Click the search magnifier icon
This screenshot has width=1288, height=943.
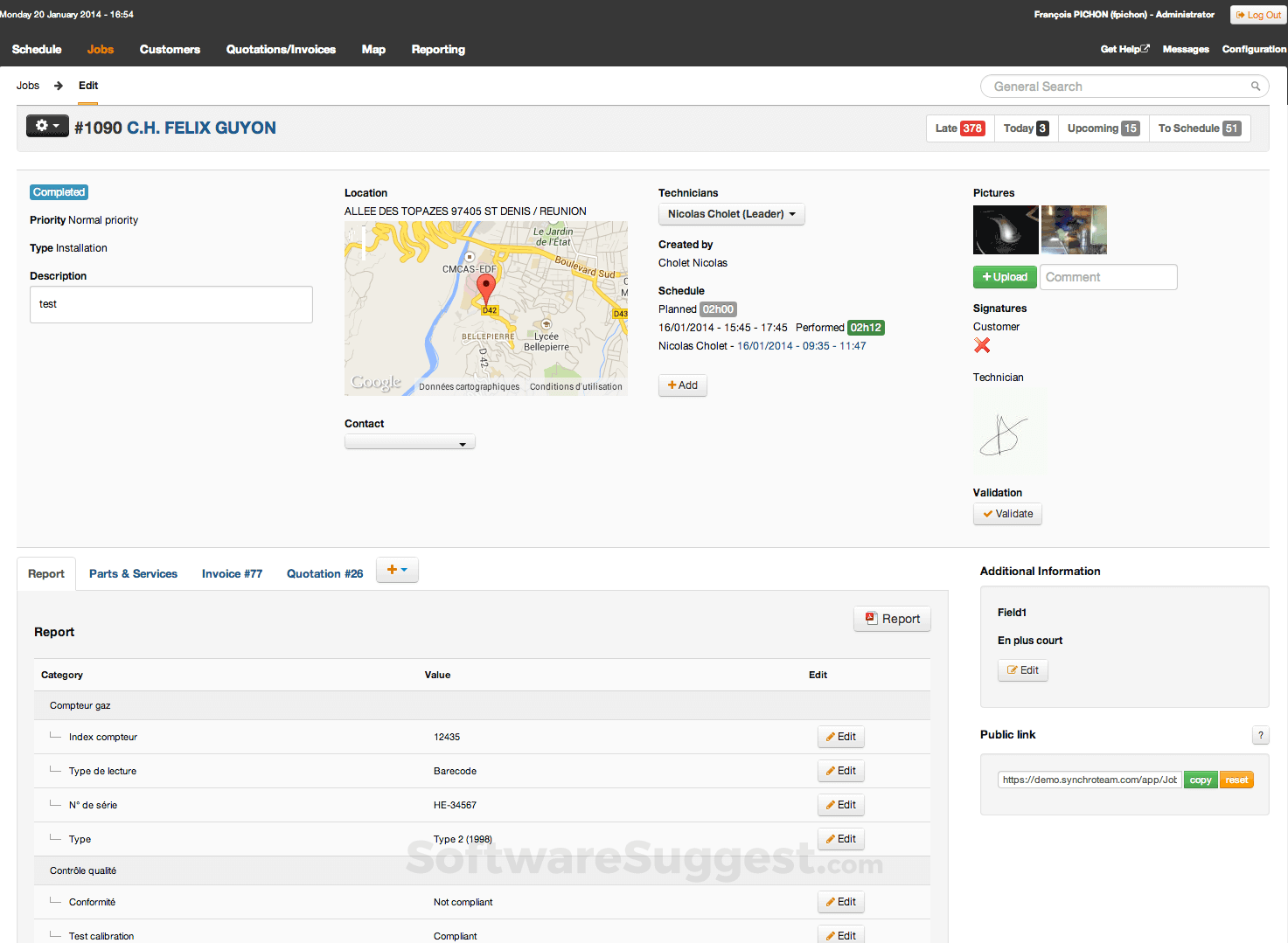tap(1256, 86)
